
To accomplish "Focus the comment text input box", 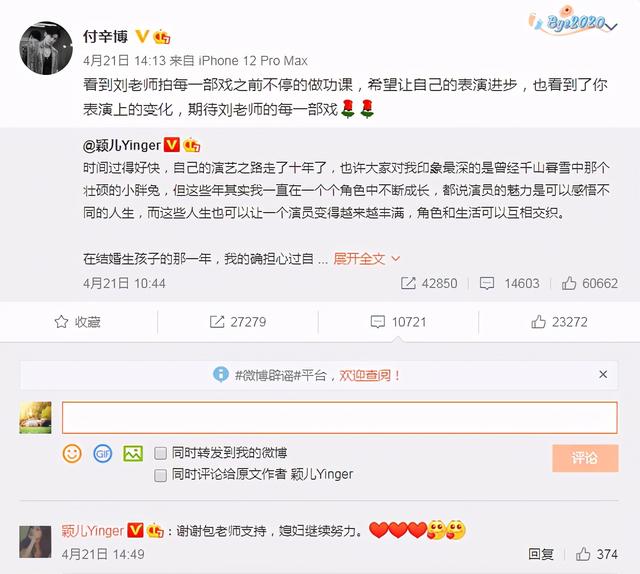I will 340,418.
